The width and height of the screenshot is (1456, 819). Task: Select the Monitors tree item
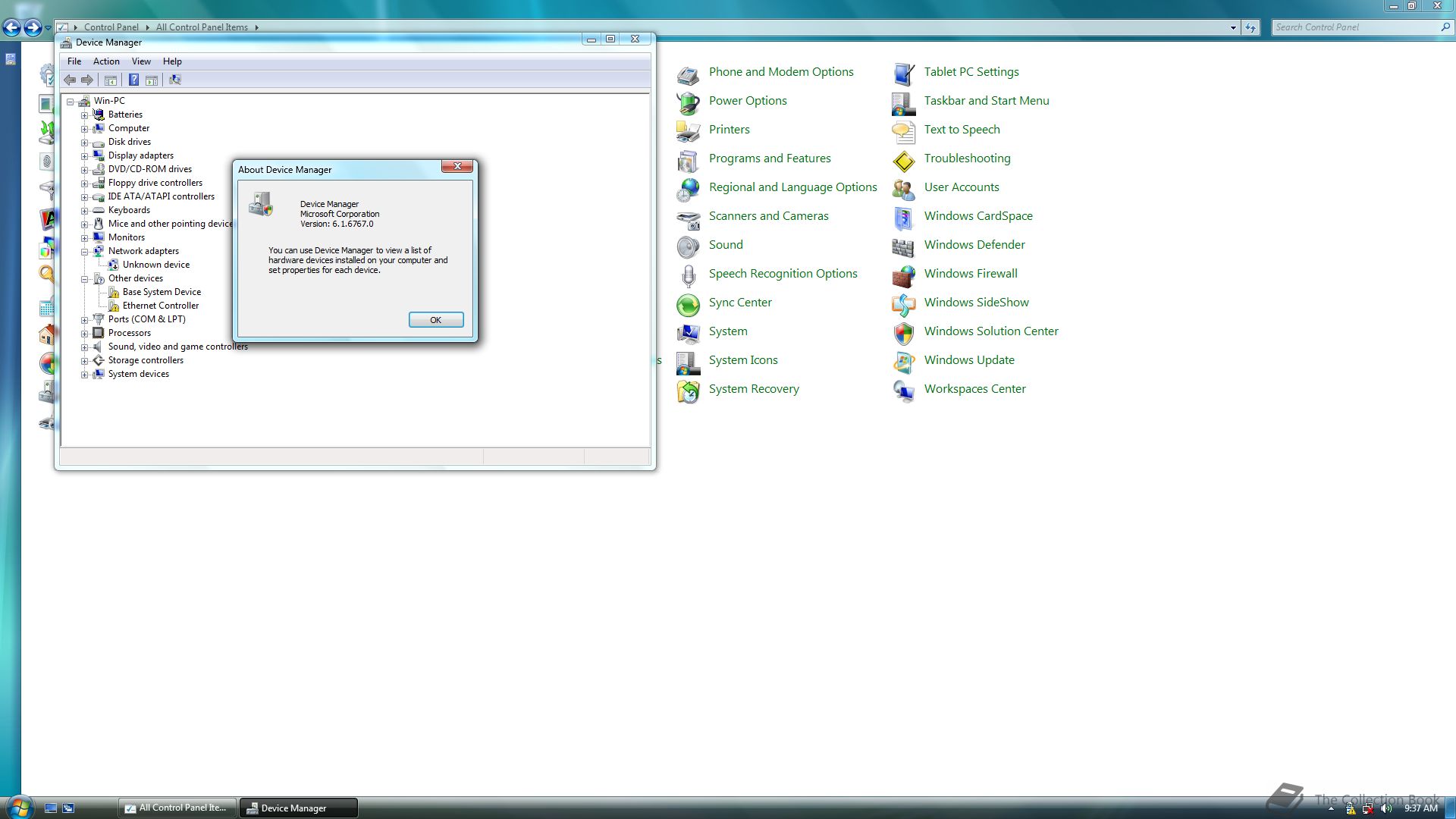point(126,237)
